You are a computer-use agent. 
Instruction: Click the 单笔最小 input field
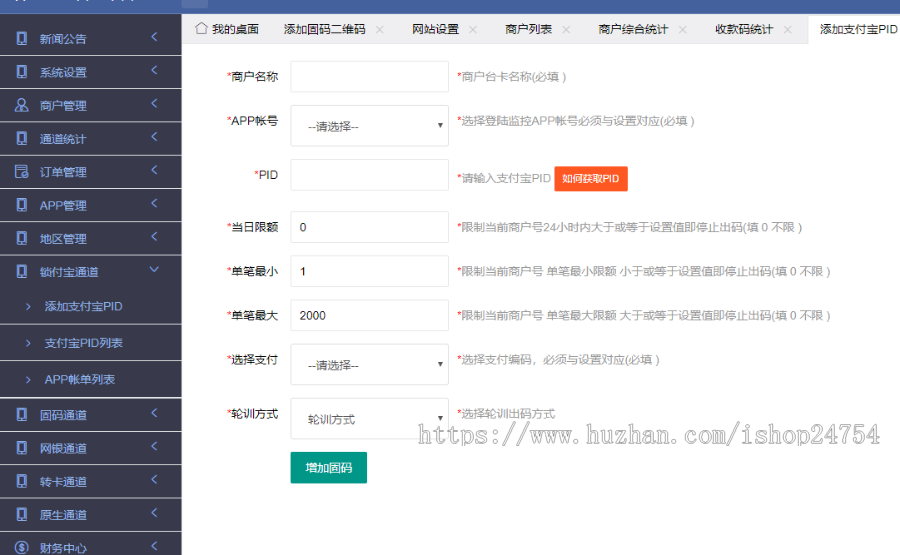(369, 271)
